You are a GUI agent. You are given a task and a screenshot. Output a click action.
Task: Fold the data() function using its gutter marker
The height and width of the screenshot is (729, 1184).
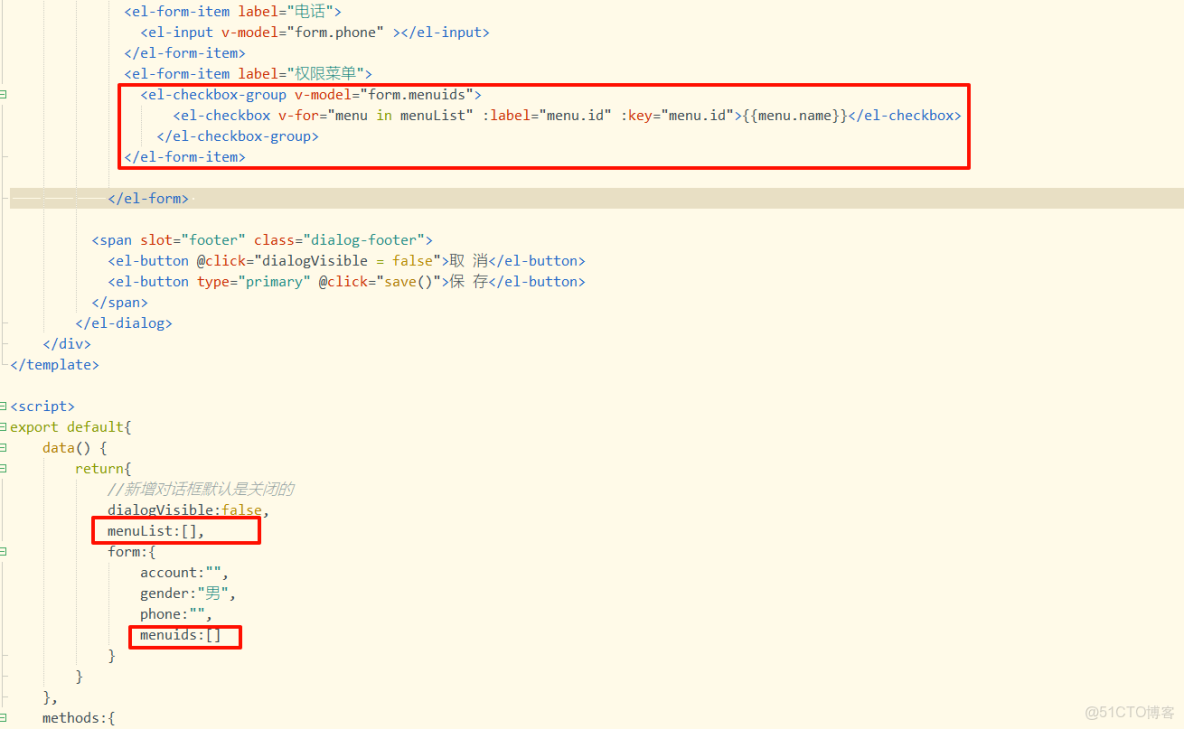click(x=5, y=447)
